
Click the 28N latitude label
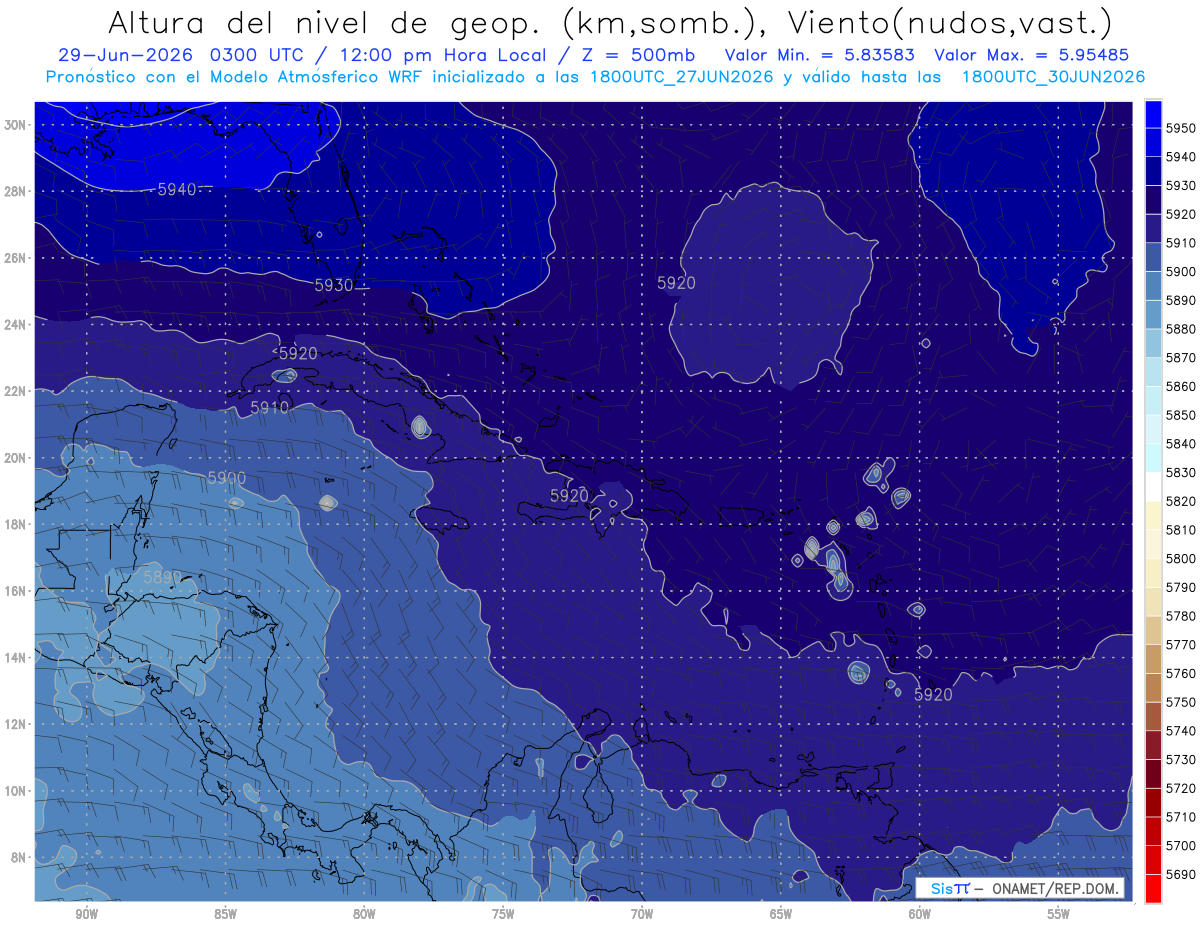(15, 191)
